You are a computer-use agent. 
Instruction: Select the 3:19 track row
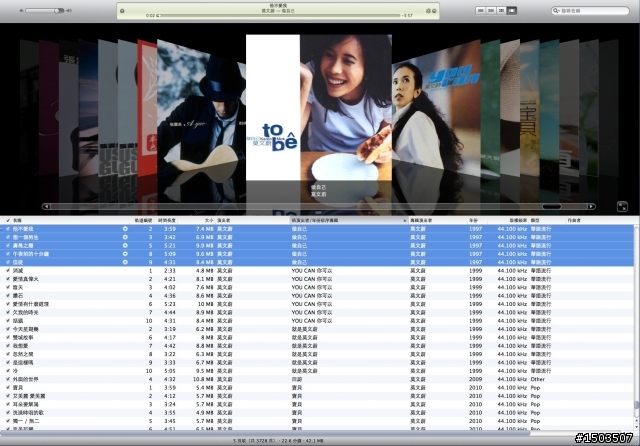coord(317,329)
